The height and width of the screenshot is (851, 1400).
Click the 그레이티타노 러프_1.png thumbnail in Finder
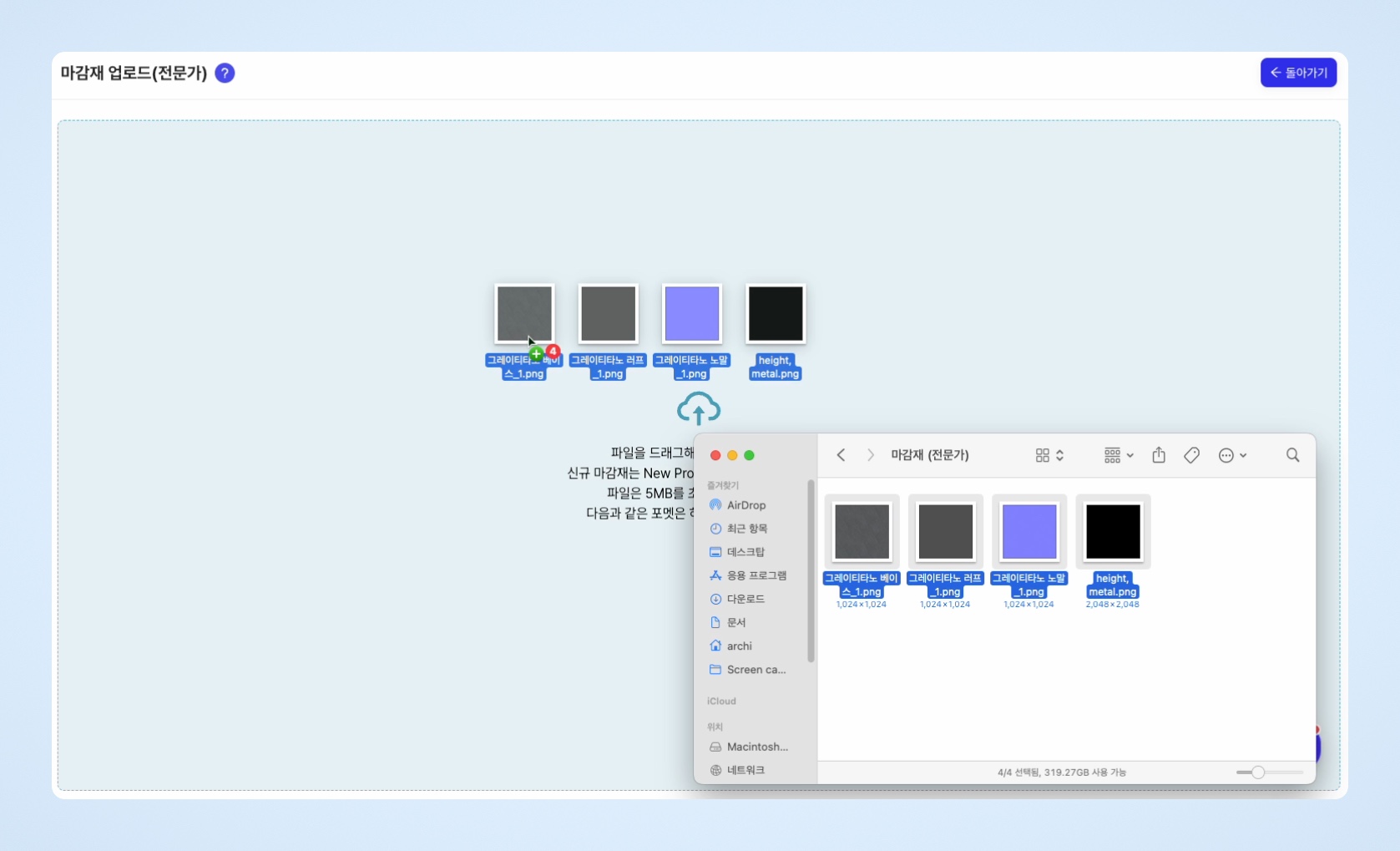click(x=946, y=531)
